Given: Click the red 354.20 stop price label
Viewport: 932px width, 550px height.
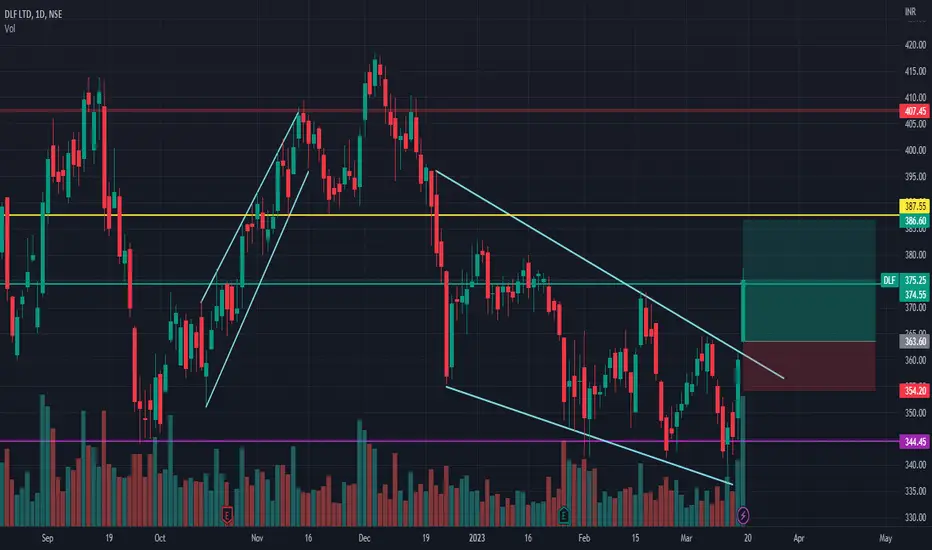Looking at the screenshot, I should coord(915,391).
